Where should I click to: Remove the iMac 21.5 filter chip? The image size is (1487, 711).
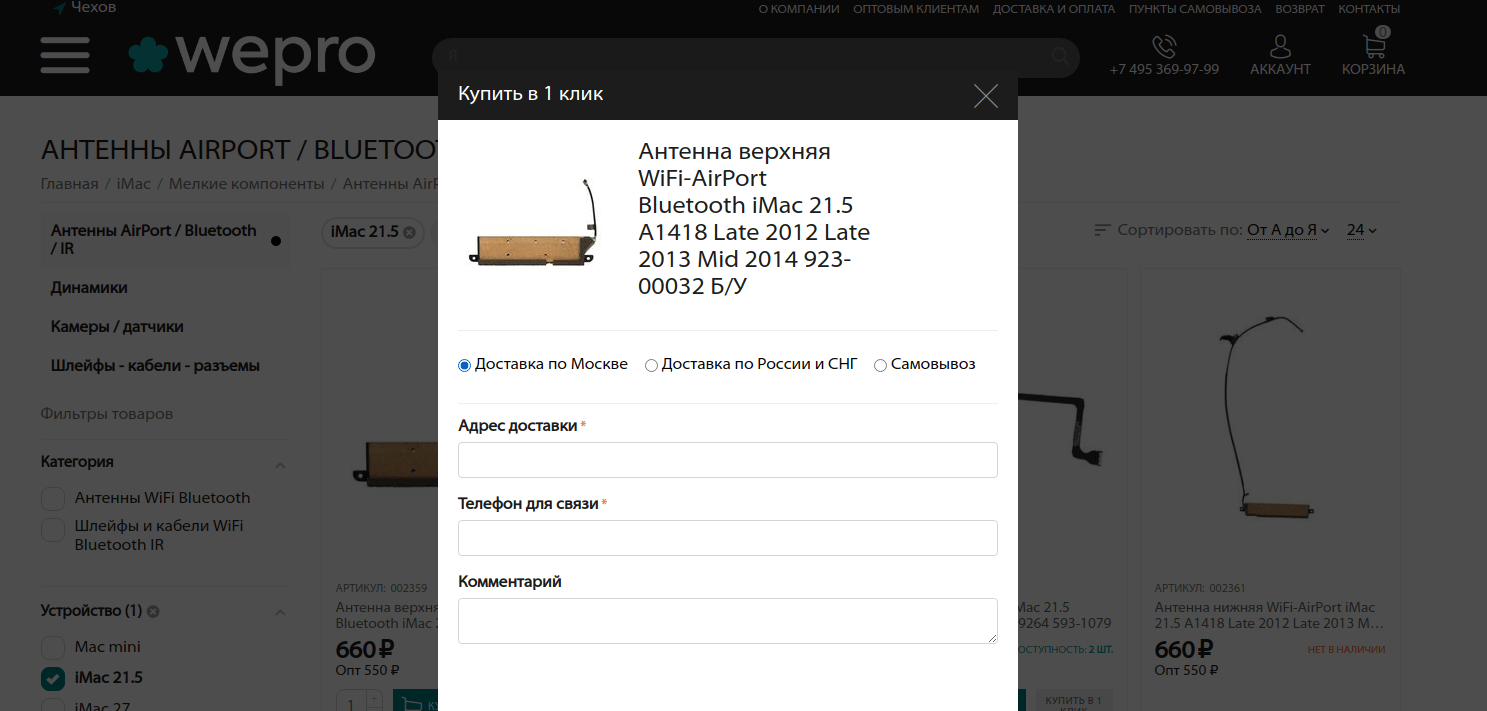[x=409, y=232]
